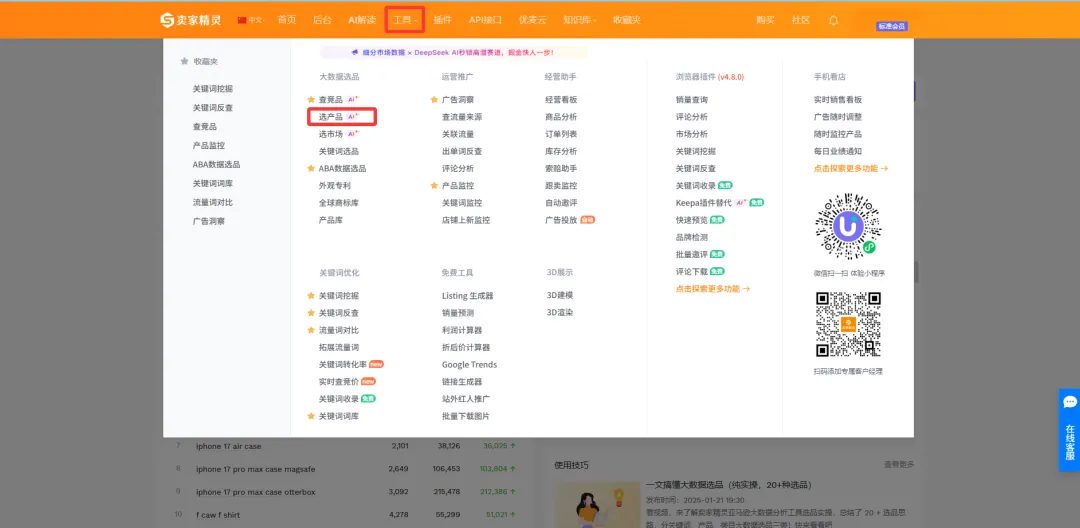Image resolution: width=1080 pixels, height=528 pixels.
Task: Click the China flag language icon
Action: (242, 20)
